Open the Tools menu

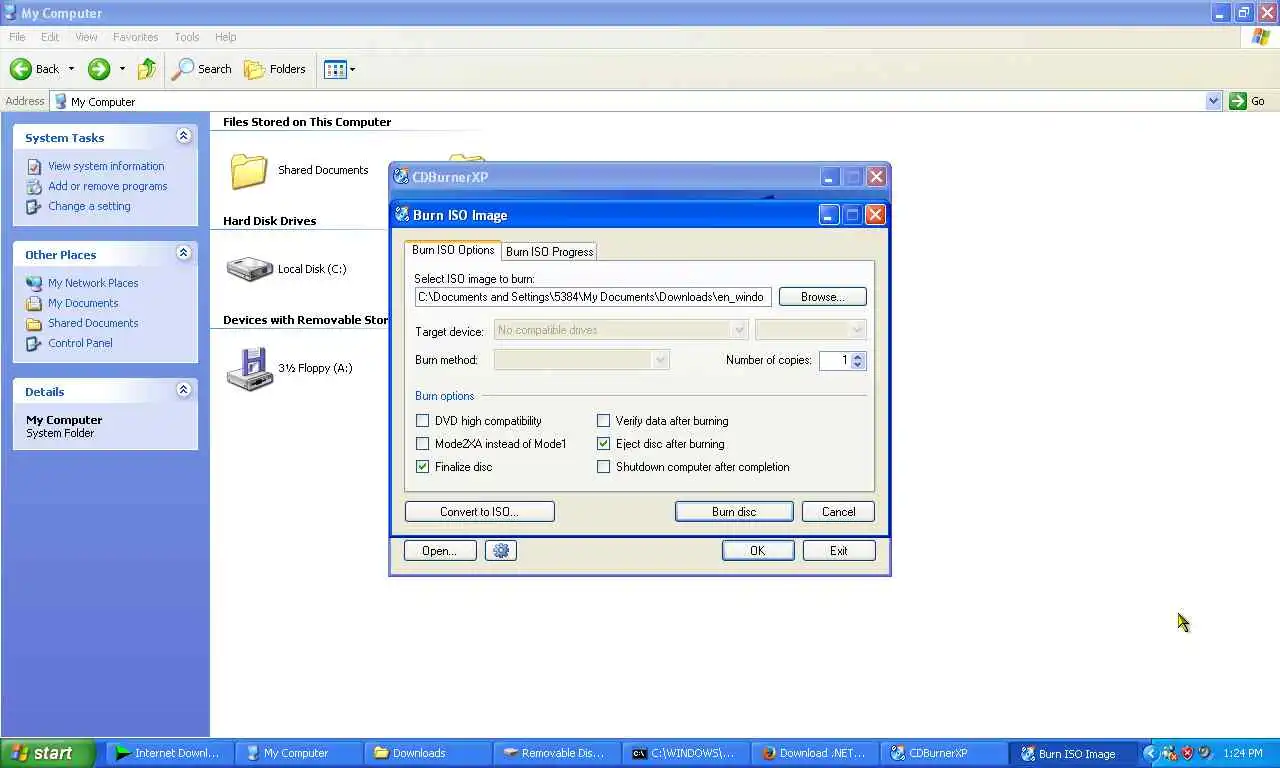[187, 37]
